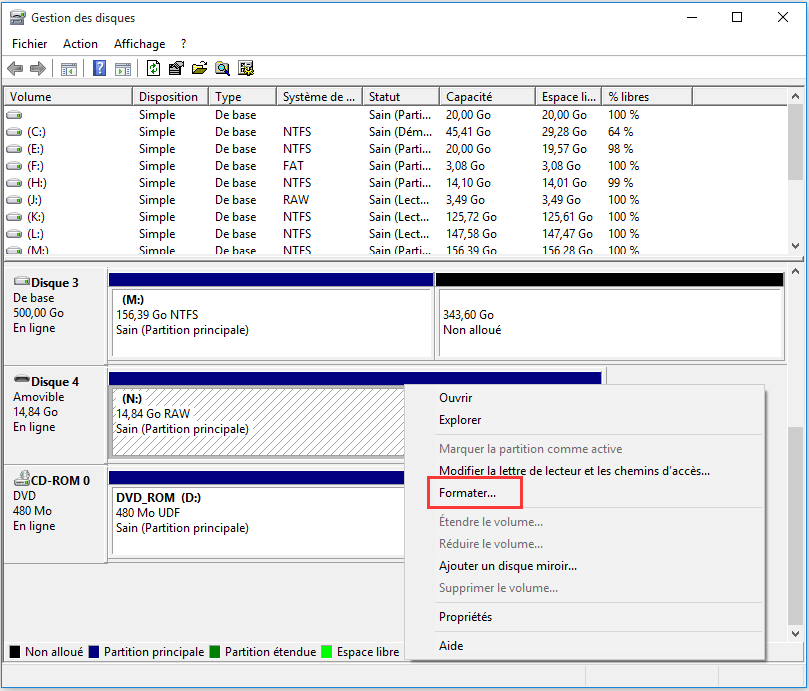Click the Partition principale blue legend swatch
The width and height of the screenshot is (809, 691).
coord(94,652)
